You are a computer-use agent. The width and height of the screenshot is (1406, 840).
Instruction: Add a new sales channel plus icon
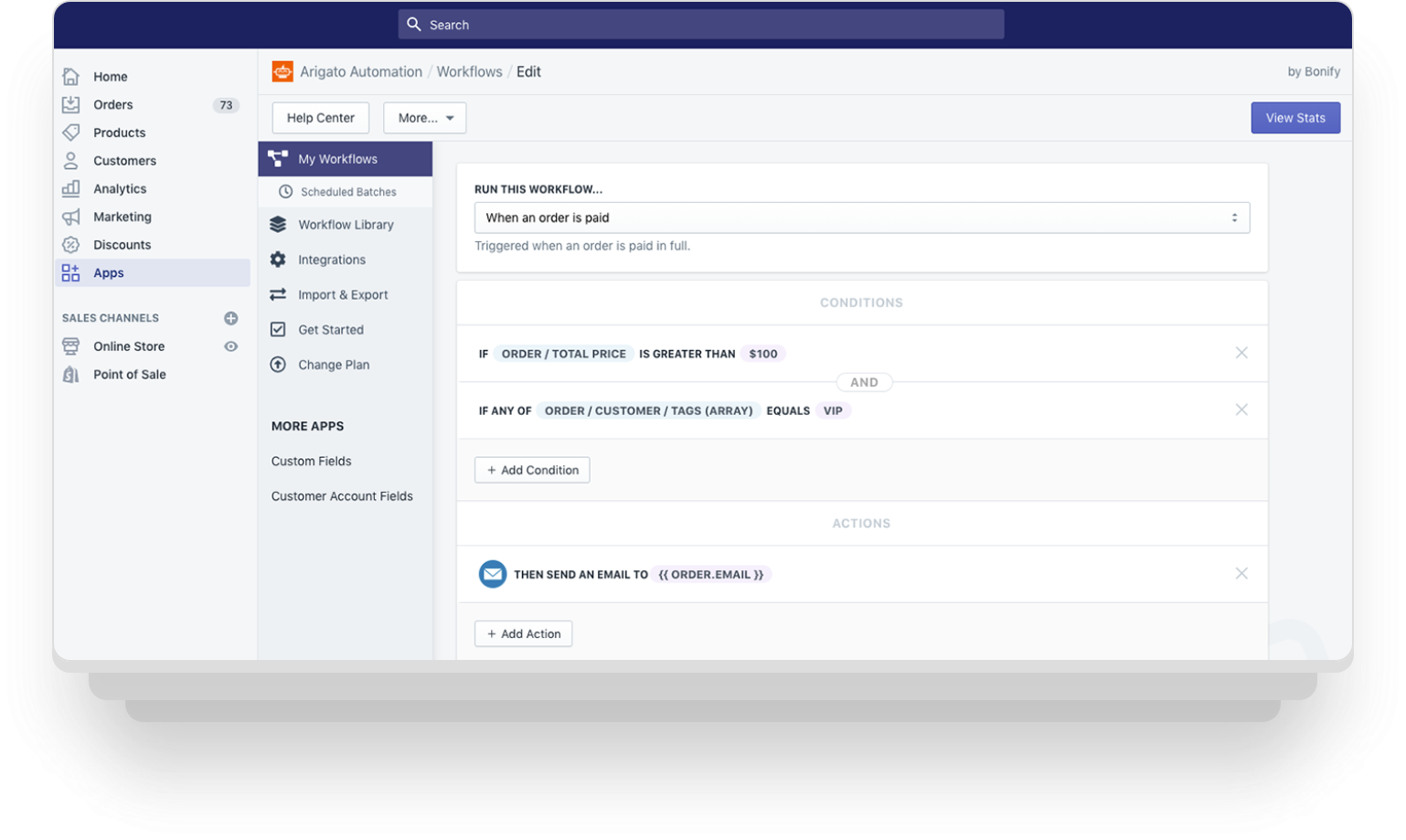231,318
